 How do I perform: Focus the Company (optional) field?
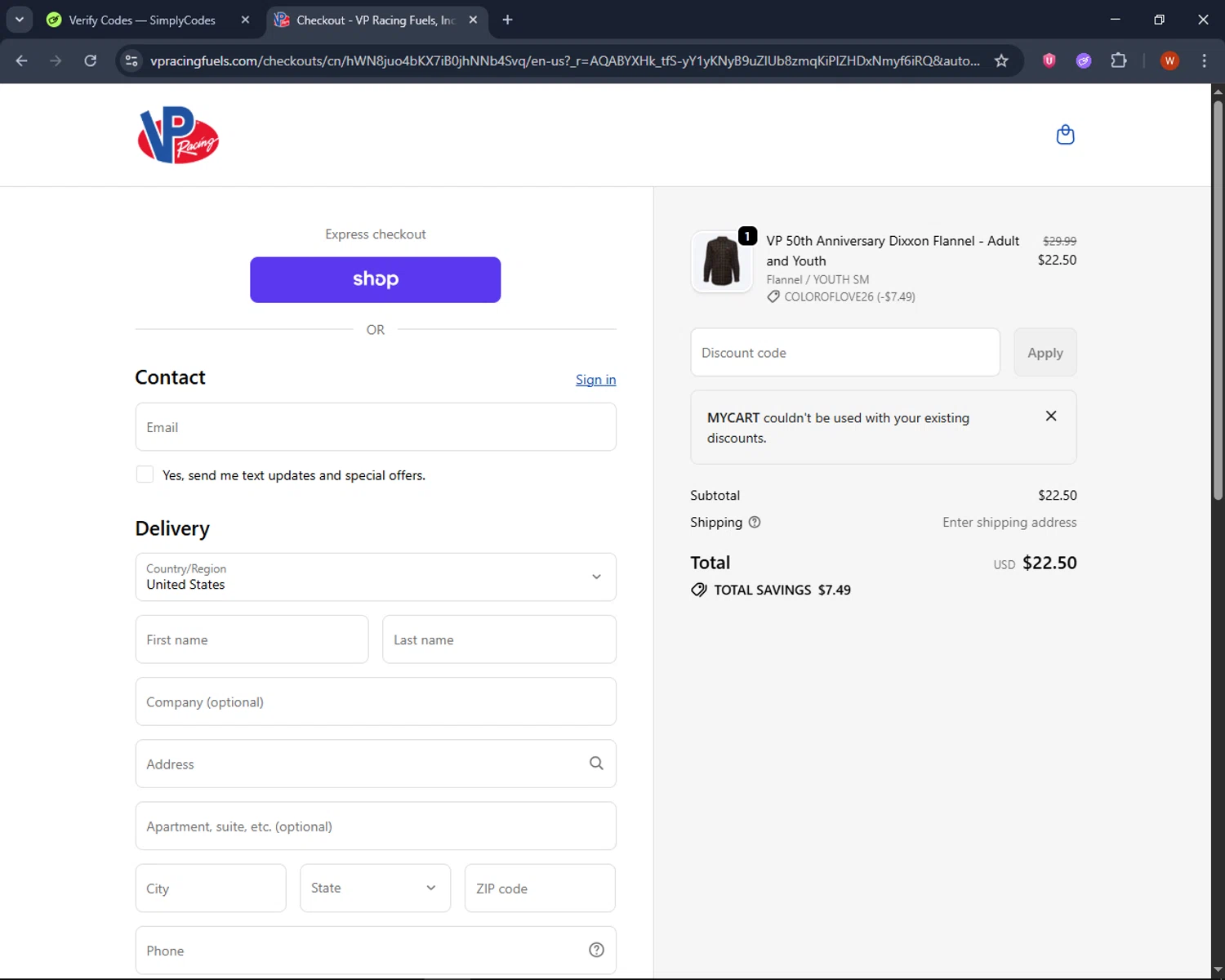pos(376,702)
